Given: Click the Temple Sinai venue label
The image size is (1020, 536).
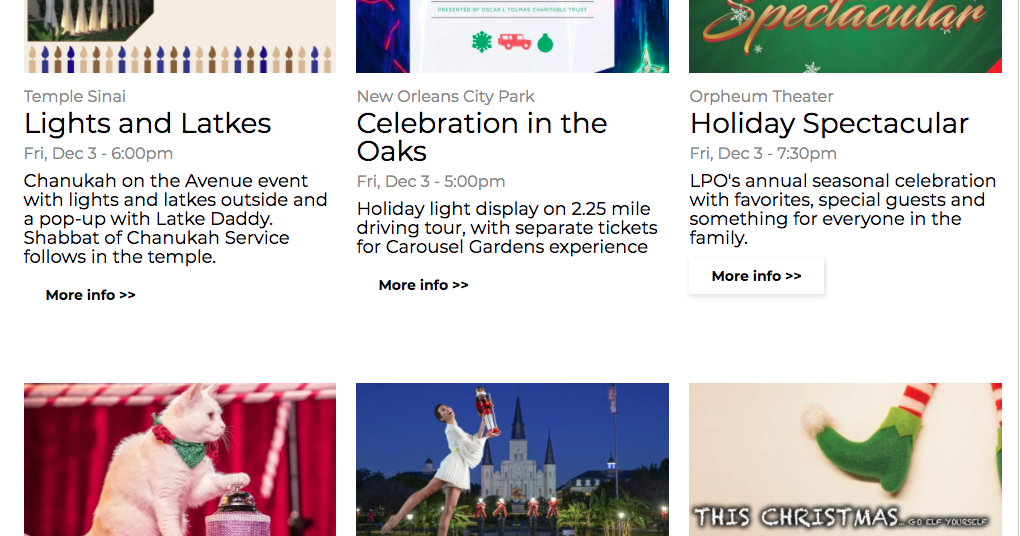Looking at the screenshot, I should [x=75, y=97].
